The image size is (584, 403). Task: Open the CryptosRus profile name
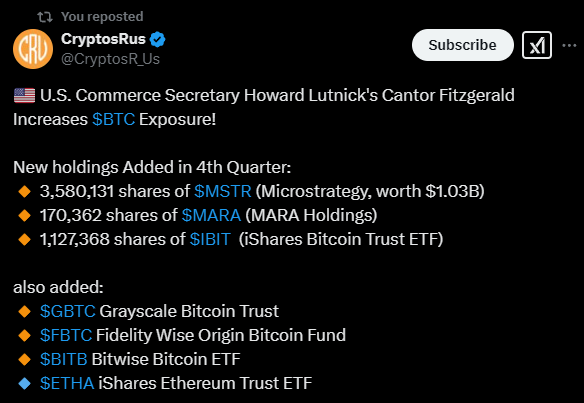pyautogui.click(x=103, y=39)
